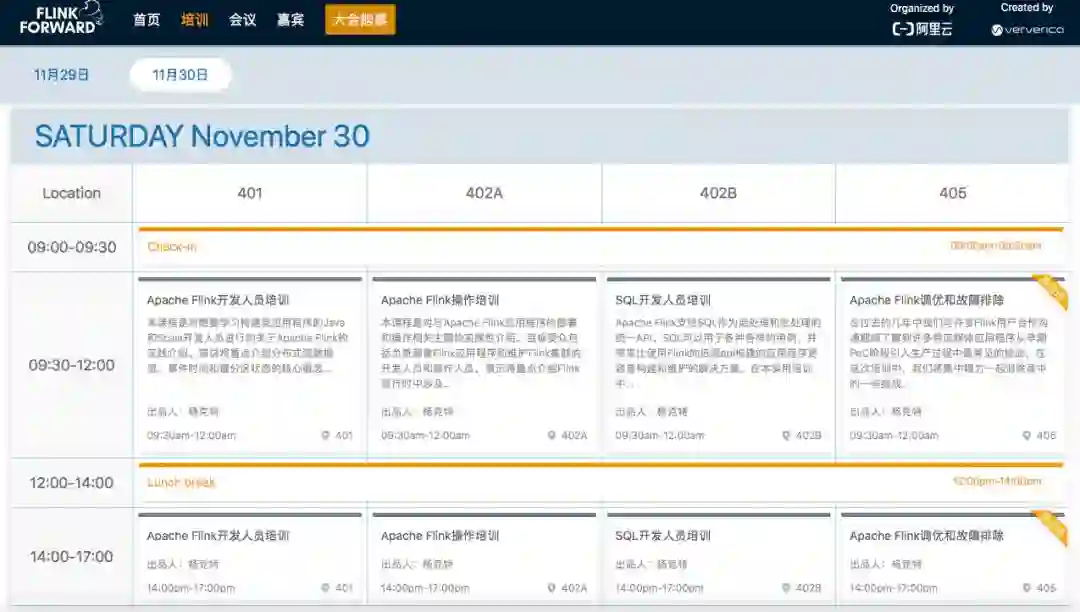Click Organized by label in header
This screenshot has height=612, width=1080.
pos(922,8)
